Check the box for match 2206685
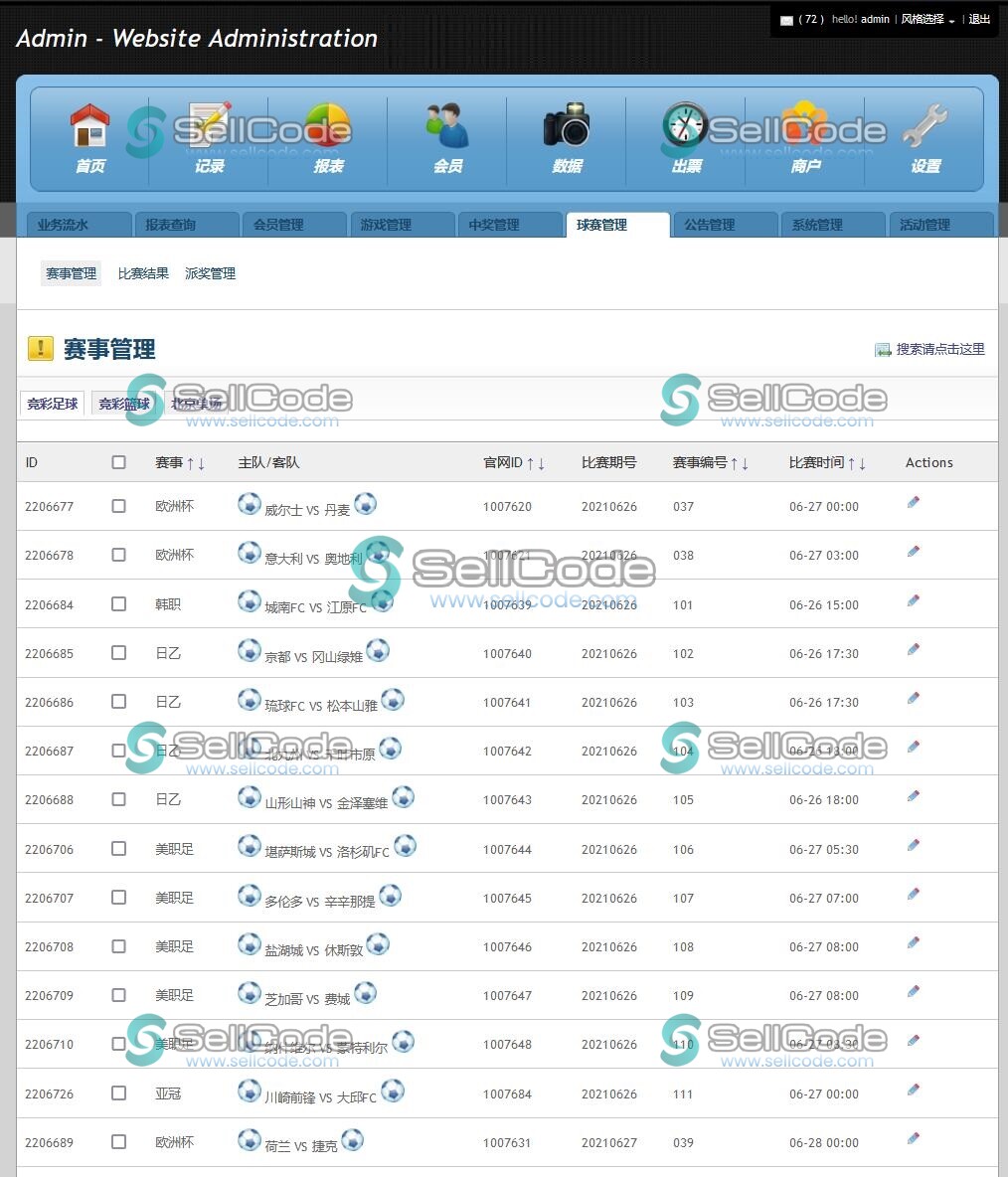 (x=118, y=652)
